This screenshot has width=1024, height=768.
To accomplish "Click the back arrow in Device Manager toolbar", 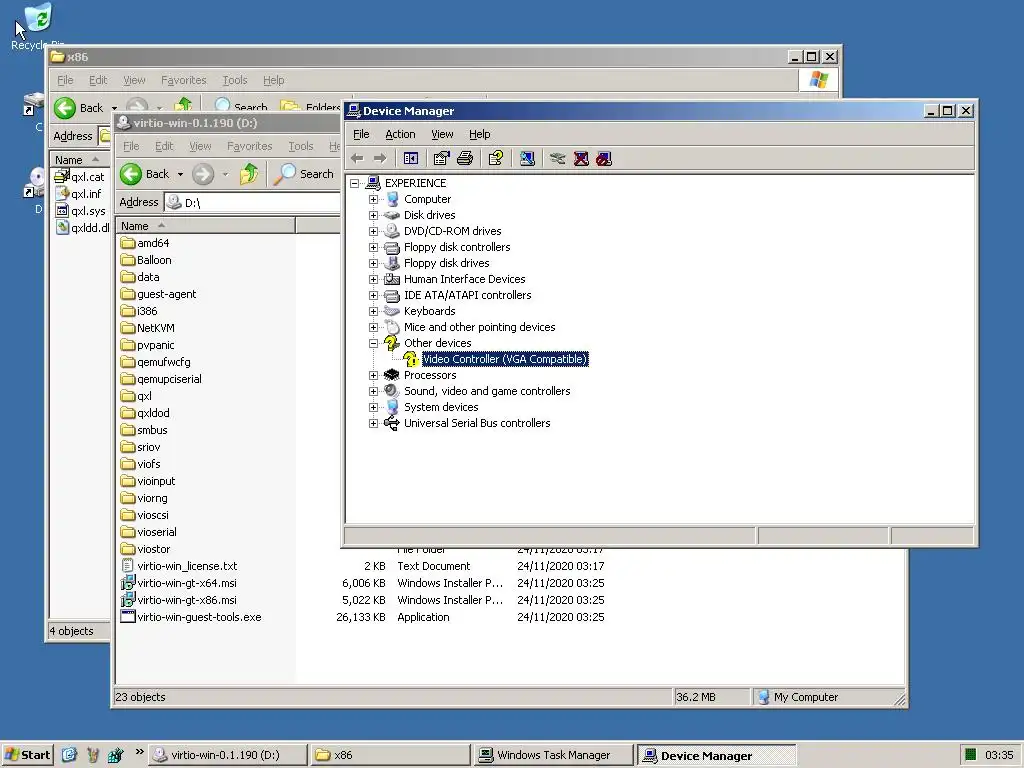I will click(357, 158).
